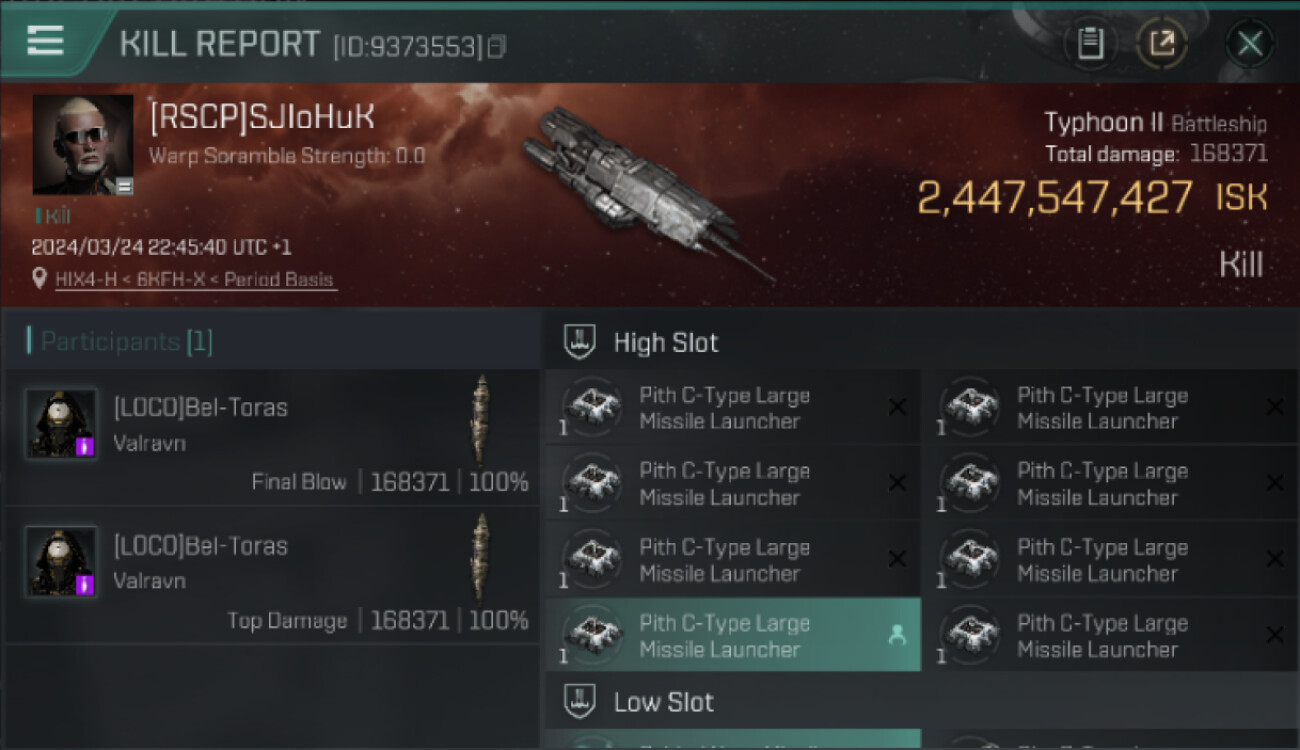The height and width of the screenshot is (750, 1300).
Task: Click X on top-right Pith launcher
Action: (1274, 407)
